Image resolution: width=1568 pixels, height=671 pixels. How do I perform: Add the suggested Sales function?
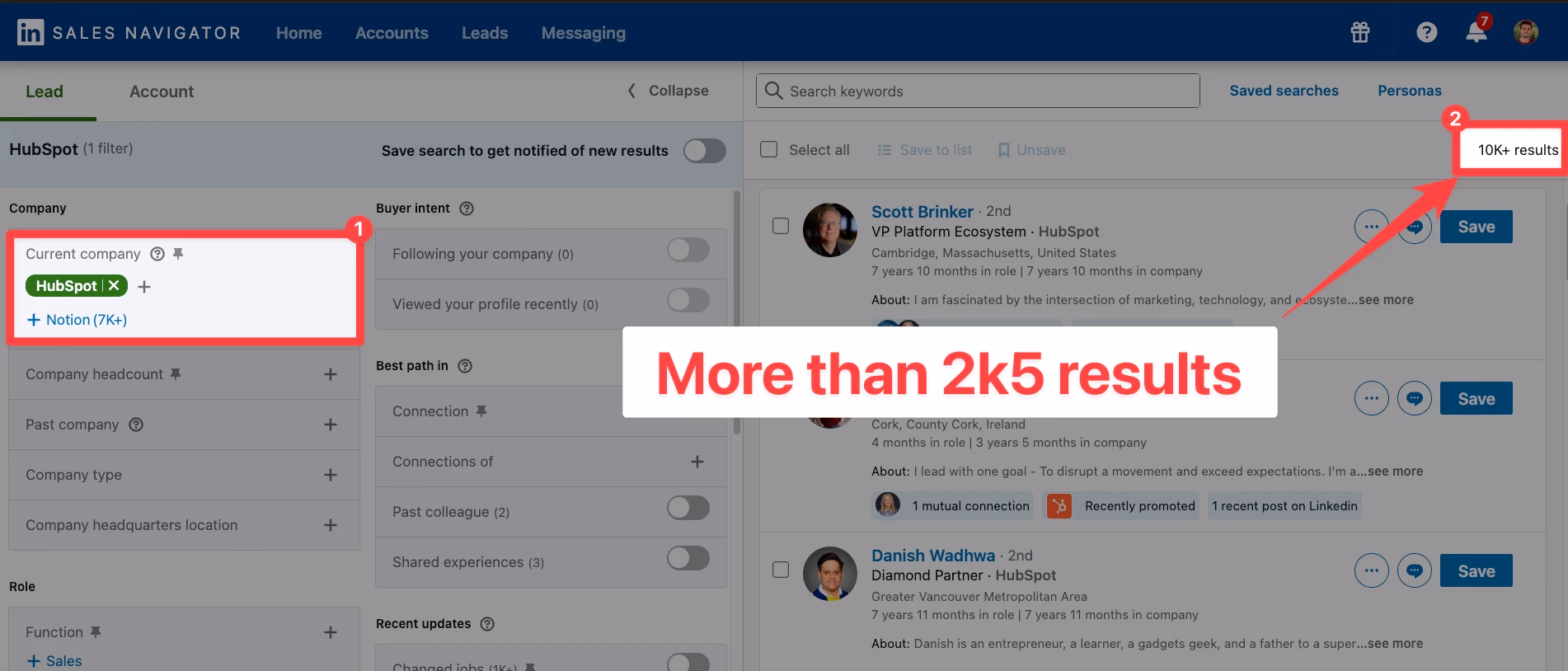tap(54, 661)
